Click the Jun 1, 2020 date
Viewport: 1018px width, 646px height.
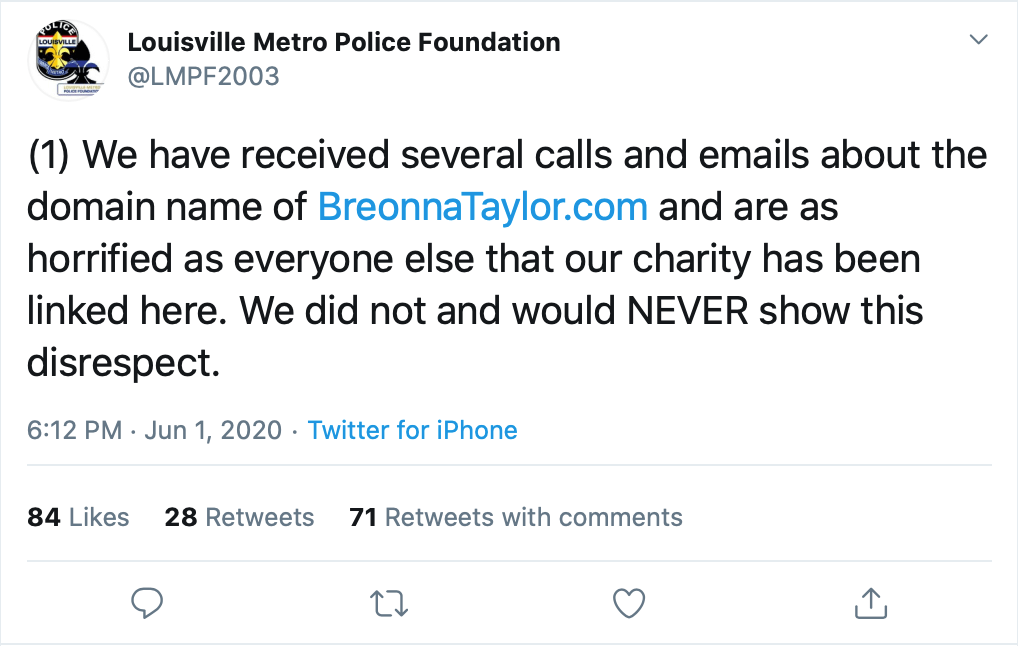pos(213,430)
